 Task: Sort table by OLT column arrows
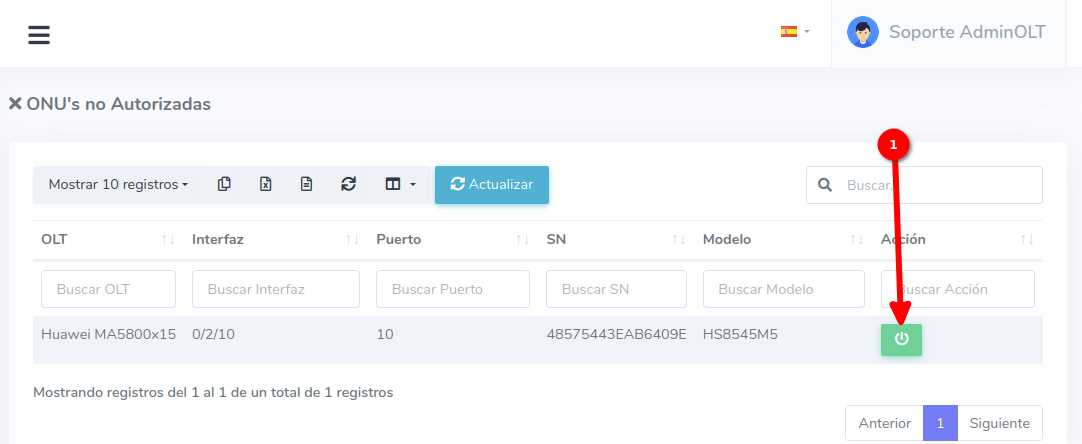coord(168,240)
